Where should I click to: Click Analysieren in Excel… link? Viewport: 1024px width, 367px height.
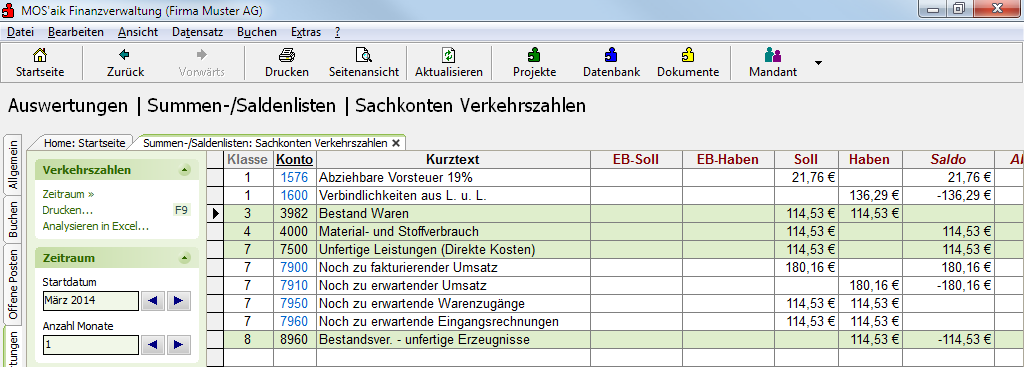(x=95, y=227)
